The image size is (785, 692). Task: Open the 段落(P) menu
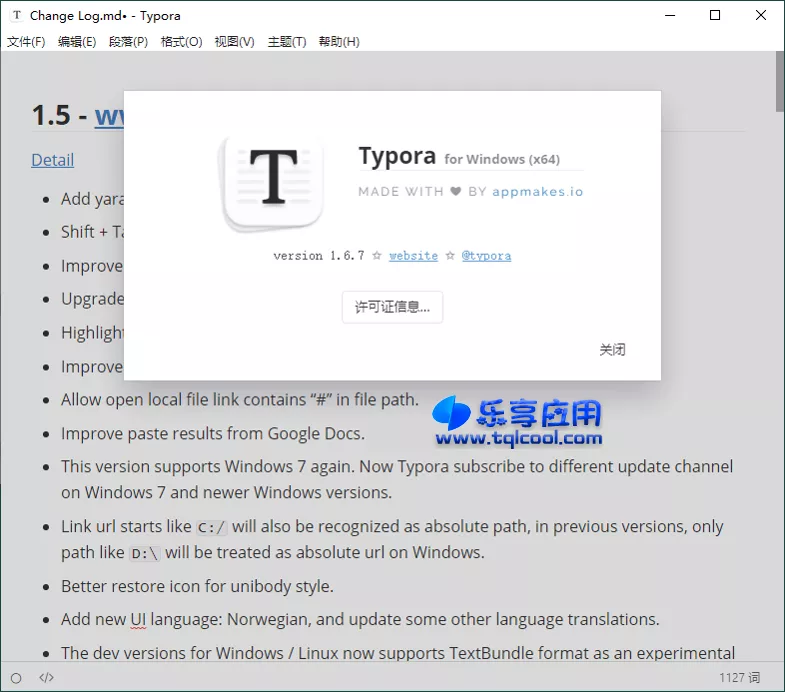click(x=128, y=42)
